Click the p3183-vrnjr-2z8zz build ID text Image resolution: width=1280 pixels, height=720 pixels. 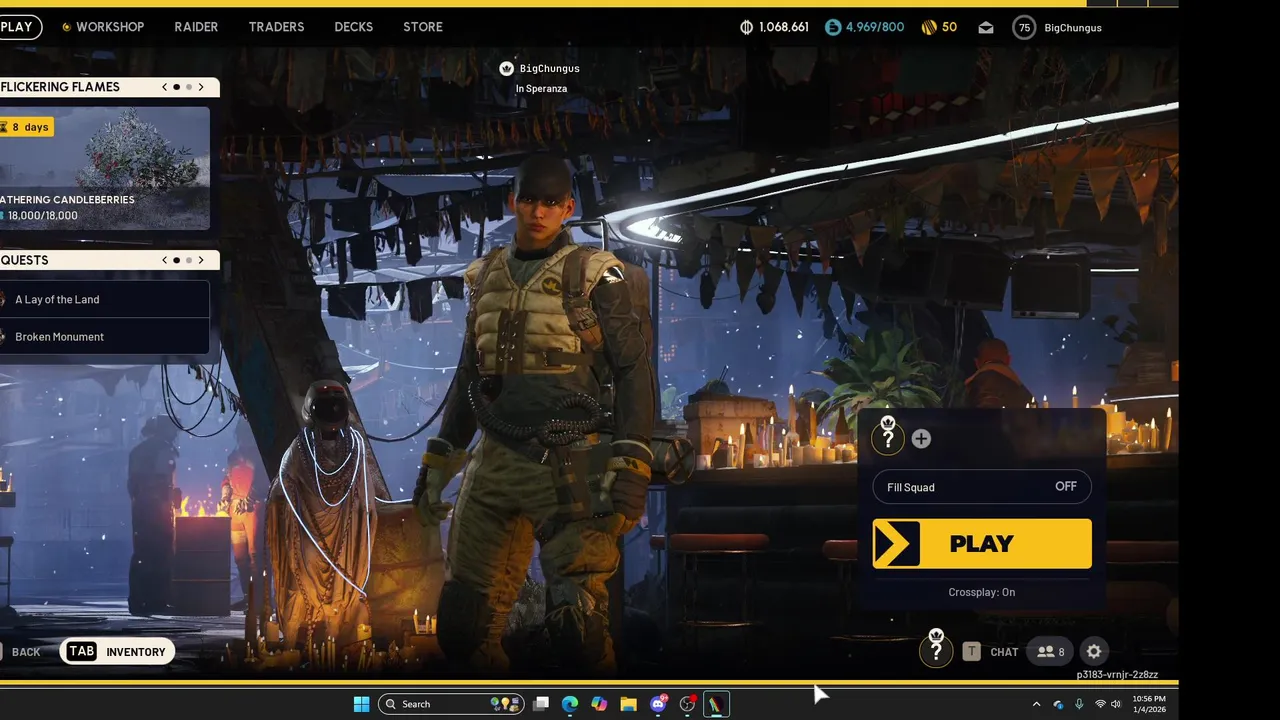(x=1117, y=675)
